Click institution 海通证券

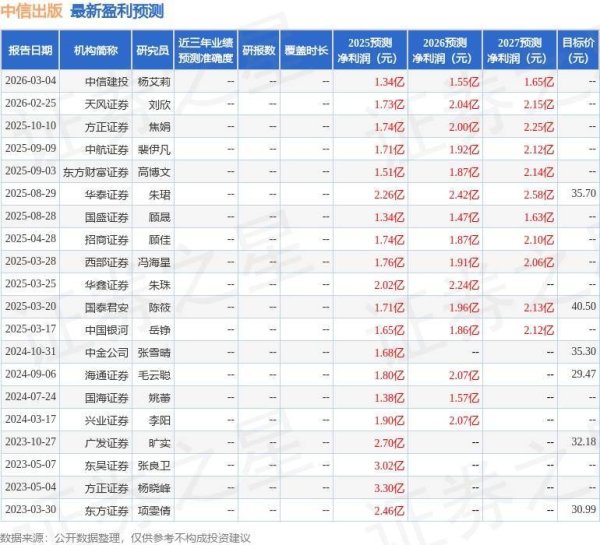tap(106, 375)
